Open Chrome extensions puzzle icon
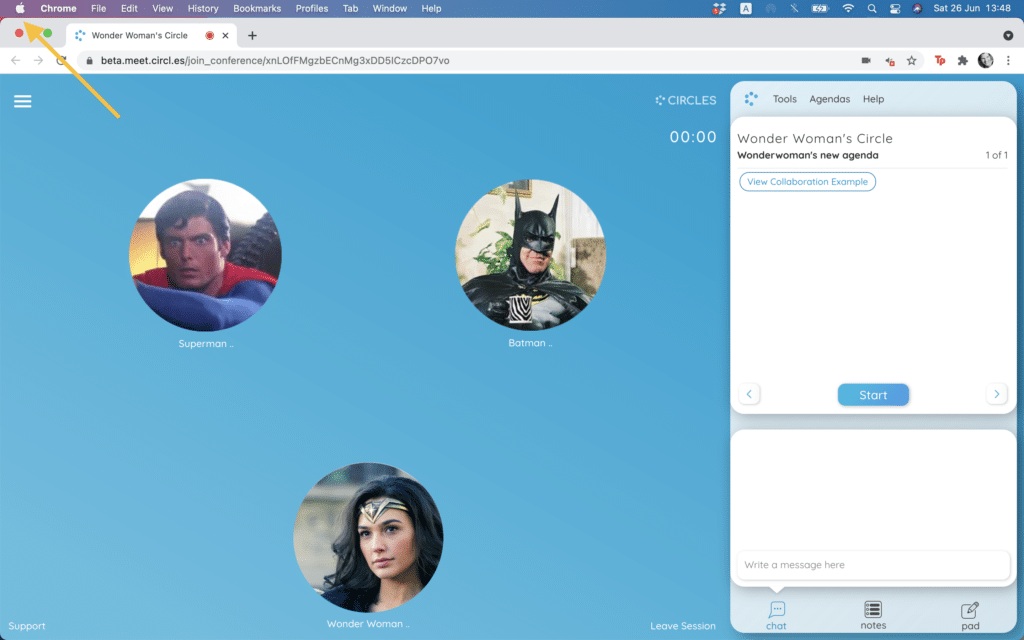 click(x=963, y=61)
